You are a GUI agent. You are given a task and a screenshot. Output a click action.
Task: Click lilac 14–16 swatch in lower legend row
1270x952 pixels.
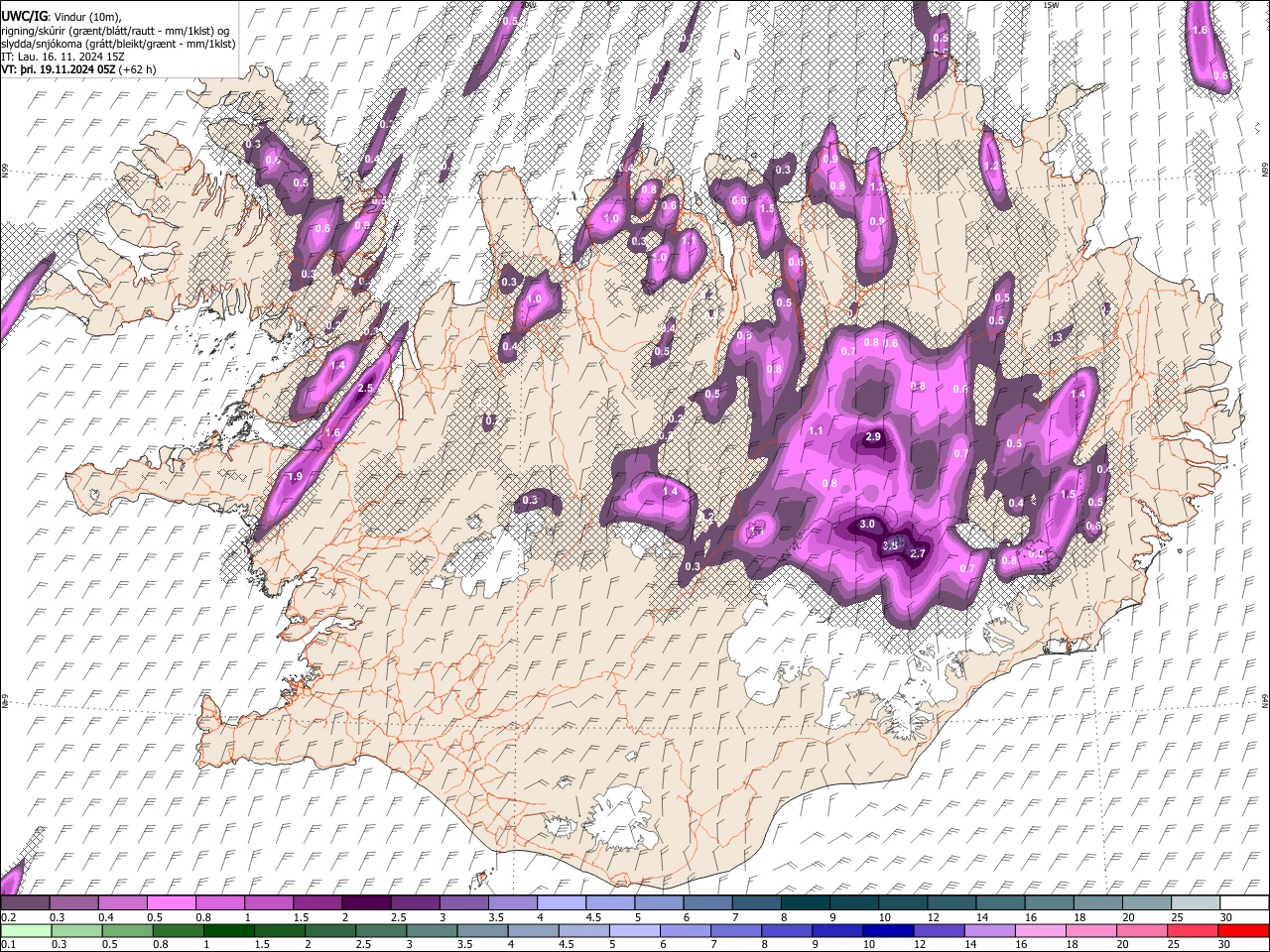(x=990, y=931)
